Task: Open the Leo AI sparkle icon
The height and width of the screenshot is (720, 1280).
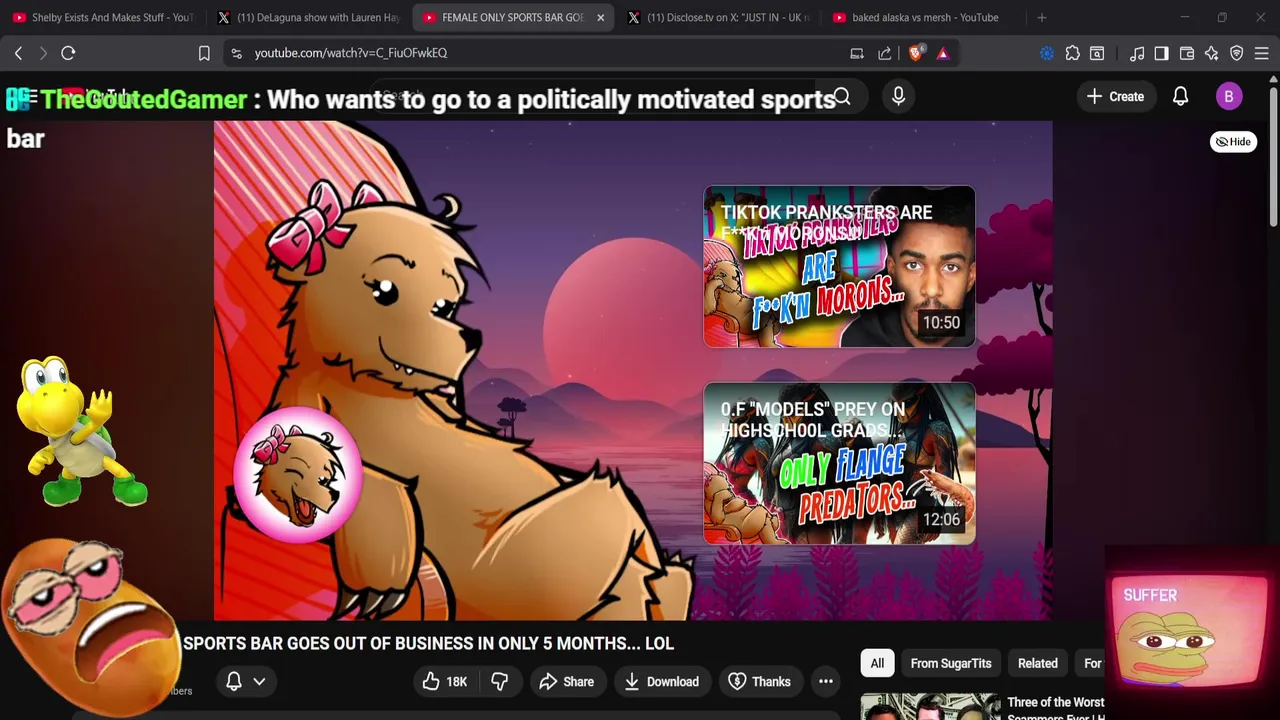Action: 1212,53
